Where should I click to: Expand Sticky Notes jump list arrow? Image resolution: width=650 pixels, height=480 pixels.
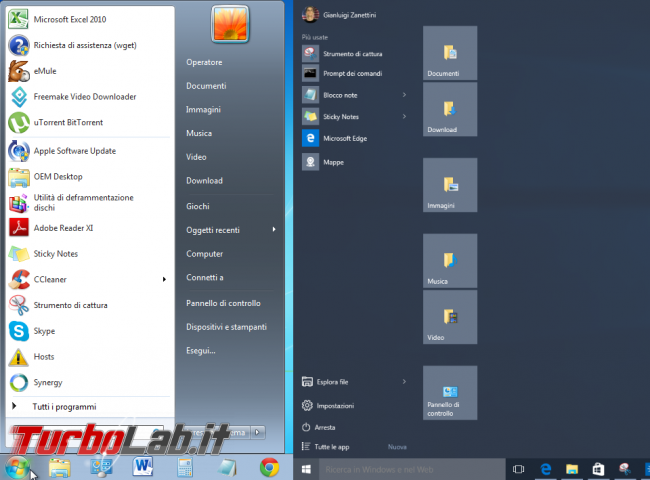(404, 116)
